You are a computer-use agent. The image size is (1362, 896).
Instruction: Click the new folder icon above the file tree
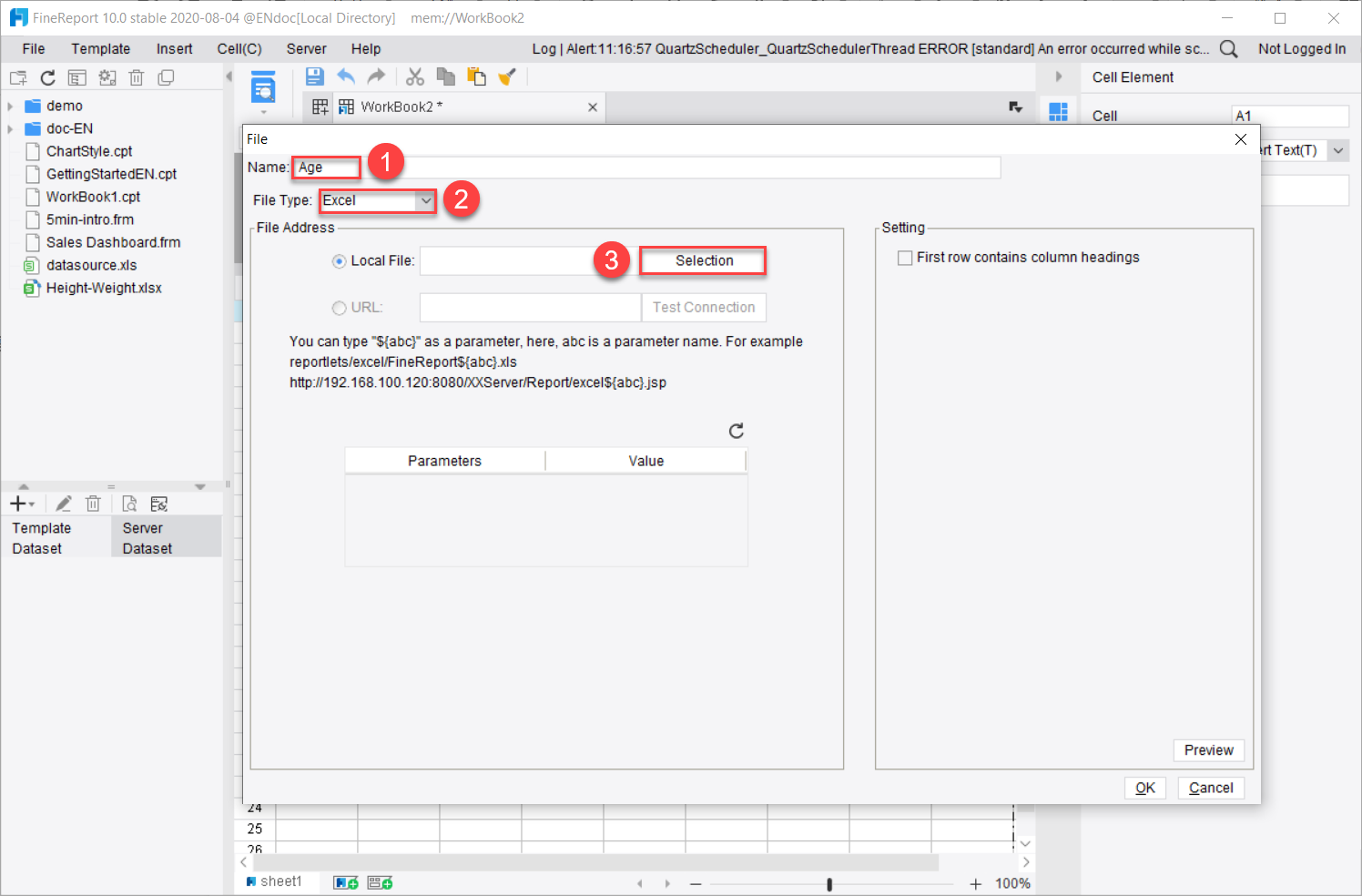(18, 77)
